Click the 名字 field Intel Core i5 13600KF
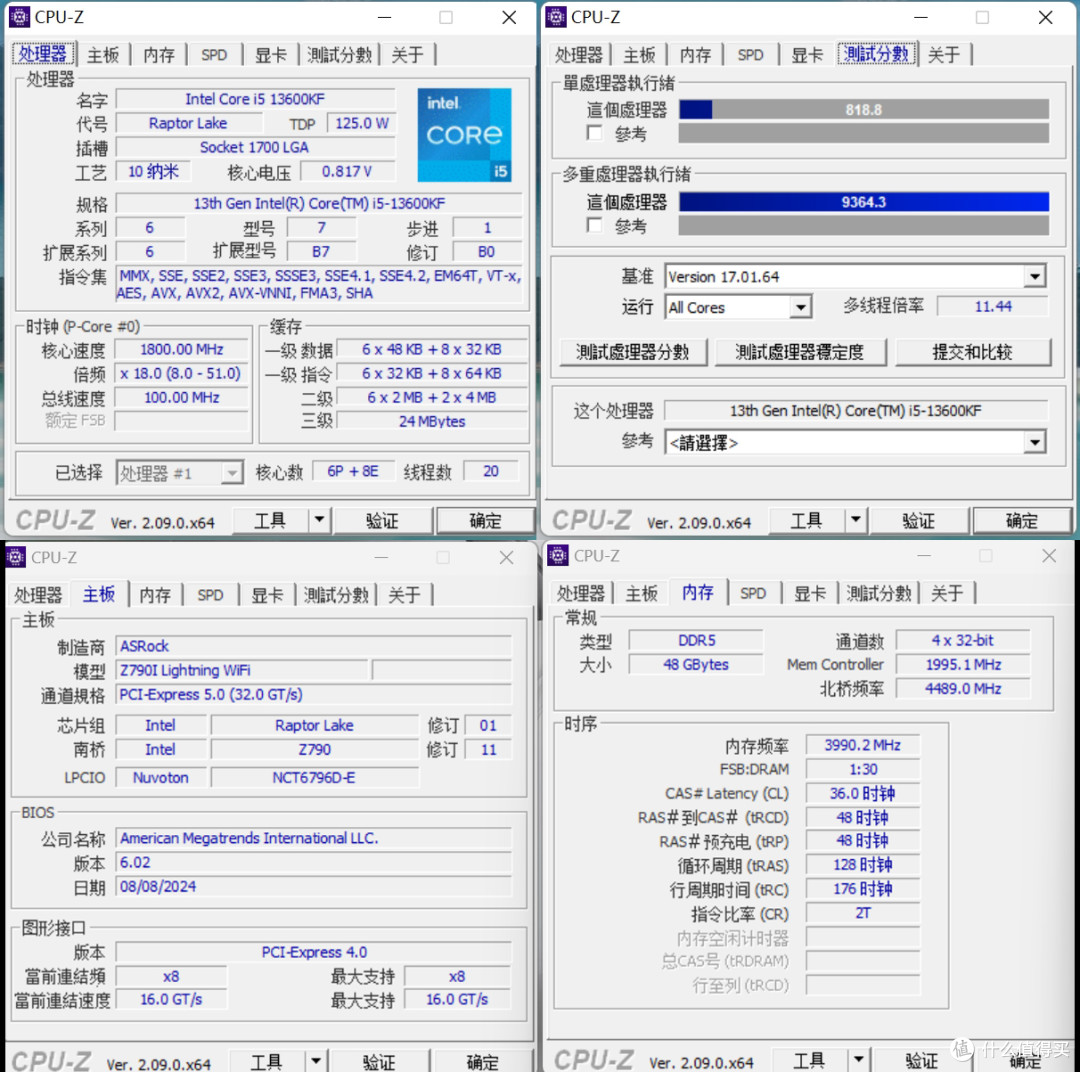Screen dimensions: 1080x1072 [x=255, y=99]
